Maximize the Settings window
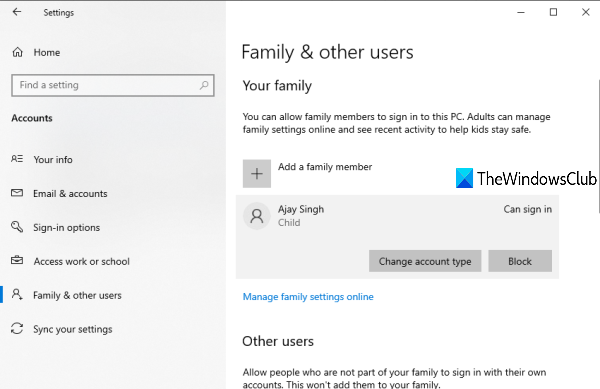The width and height of the screenshot is (600, 389). coord(553,12)
